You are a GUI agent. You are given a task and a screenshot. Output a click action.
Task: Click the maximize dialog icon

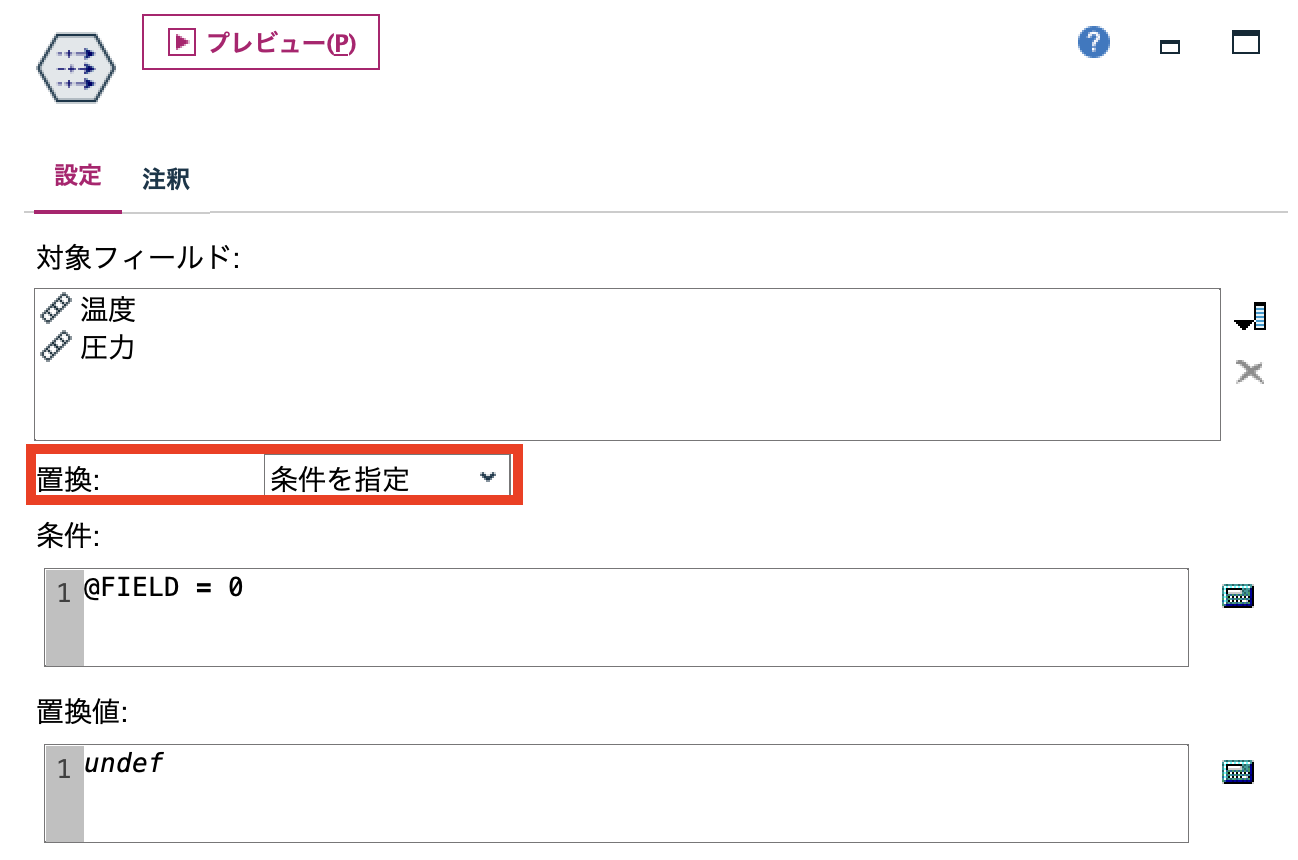1245,43
